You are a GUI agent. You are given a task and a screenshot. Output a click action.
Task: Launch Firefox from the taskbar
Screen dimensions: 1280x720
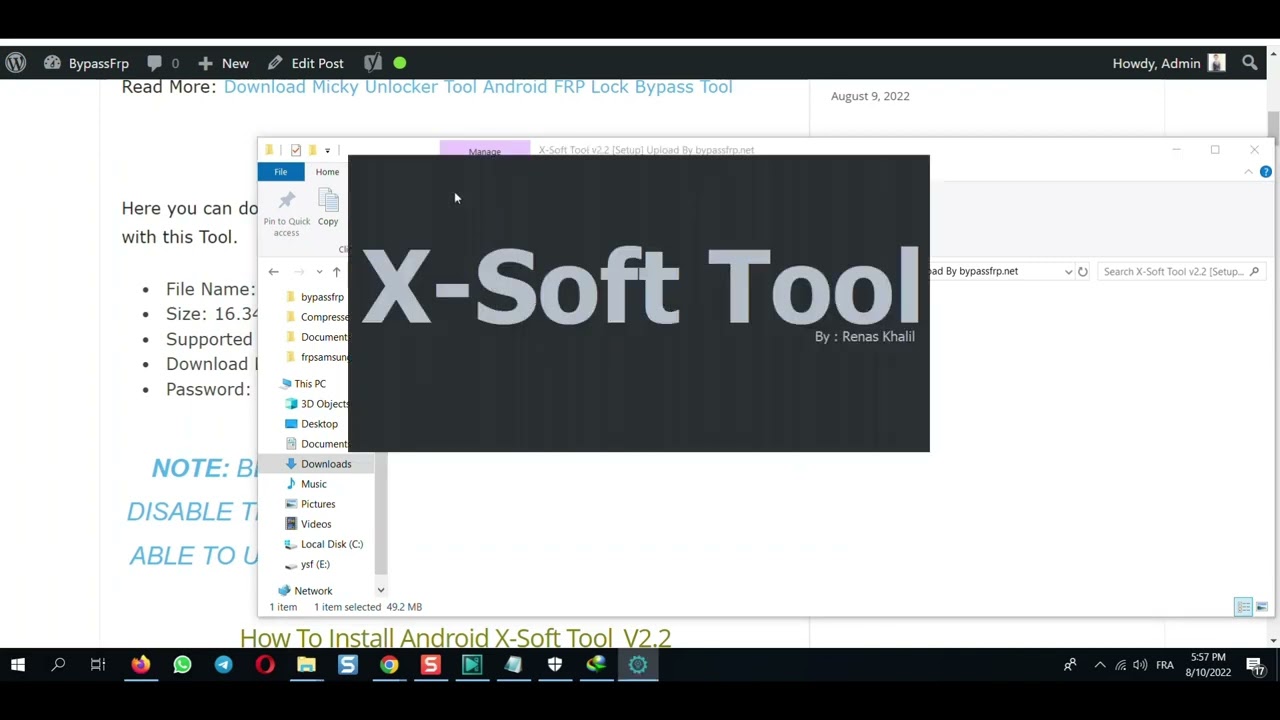tap(140, 665)
